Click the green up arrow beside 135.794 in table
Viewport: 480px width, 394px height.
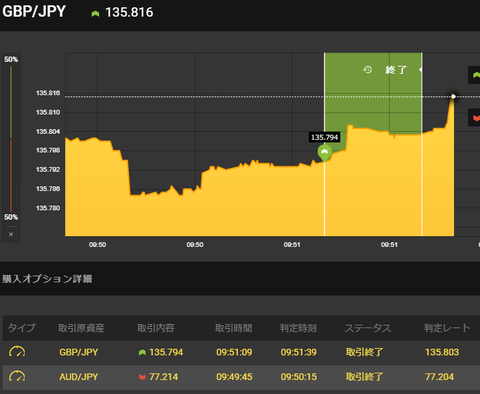click(x=142, y=352)
